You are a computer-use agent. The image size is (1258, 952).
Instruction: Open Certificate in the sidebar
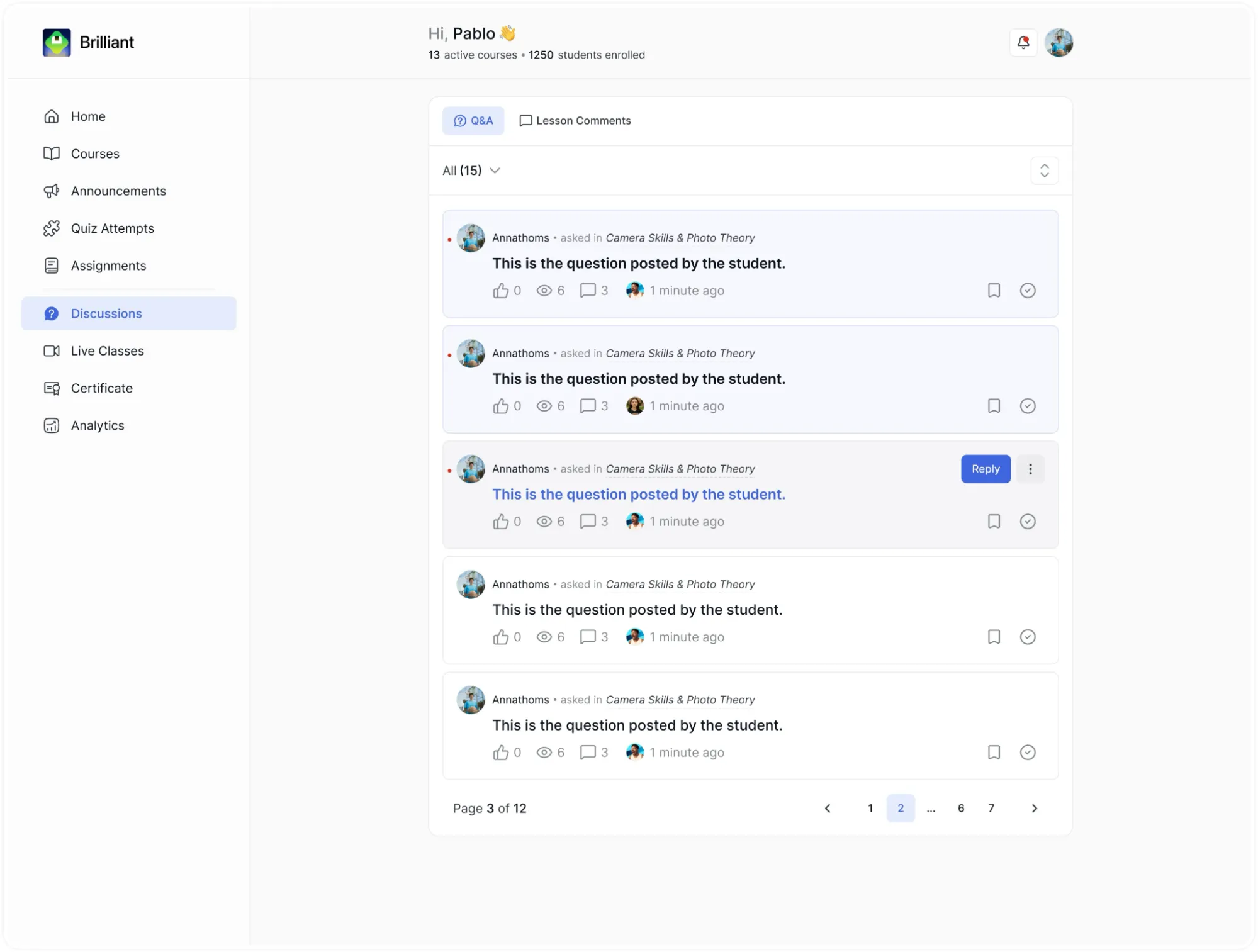(129, 388)
